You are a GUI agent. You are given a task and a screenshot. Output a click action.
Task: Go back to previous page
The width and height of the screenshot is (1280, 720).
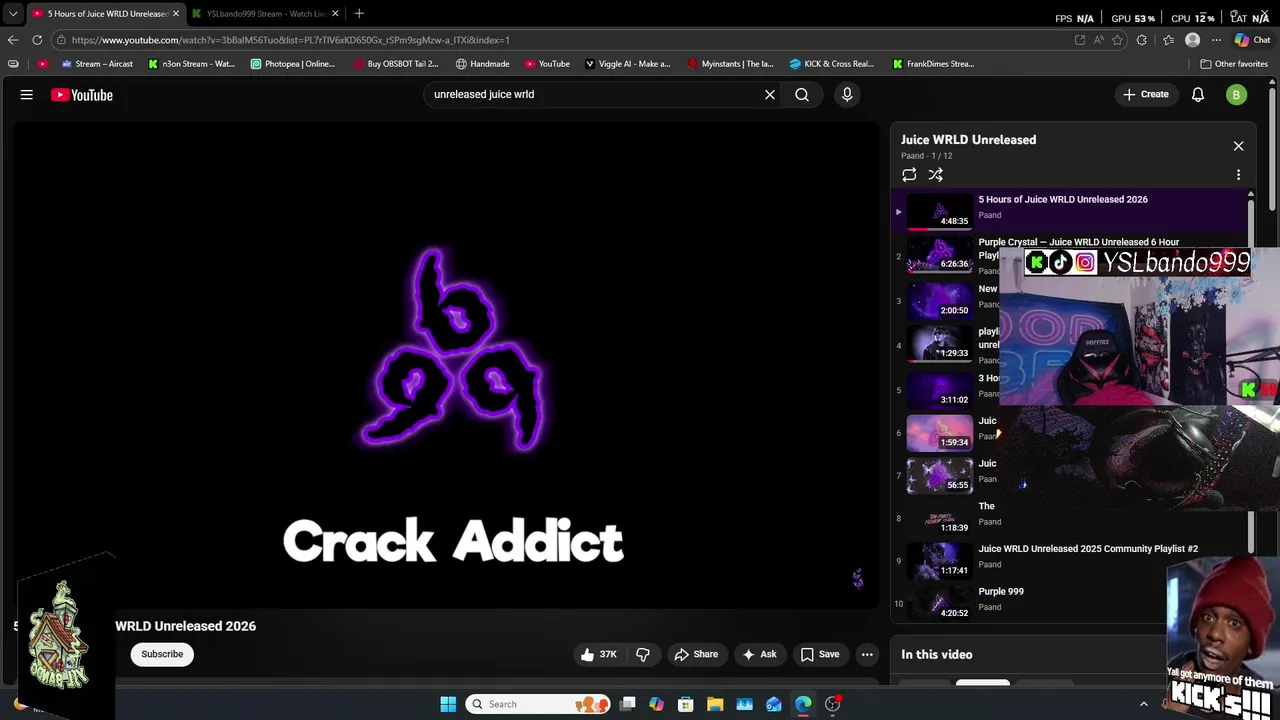pos(13,40)
